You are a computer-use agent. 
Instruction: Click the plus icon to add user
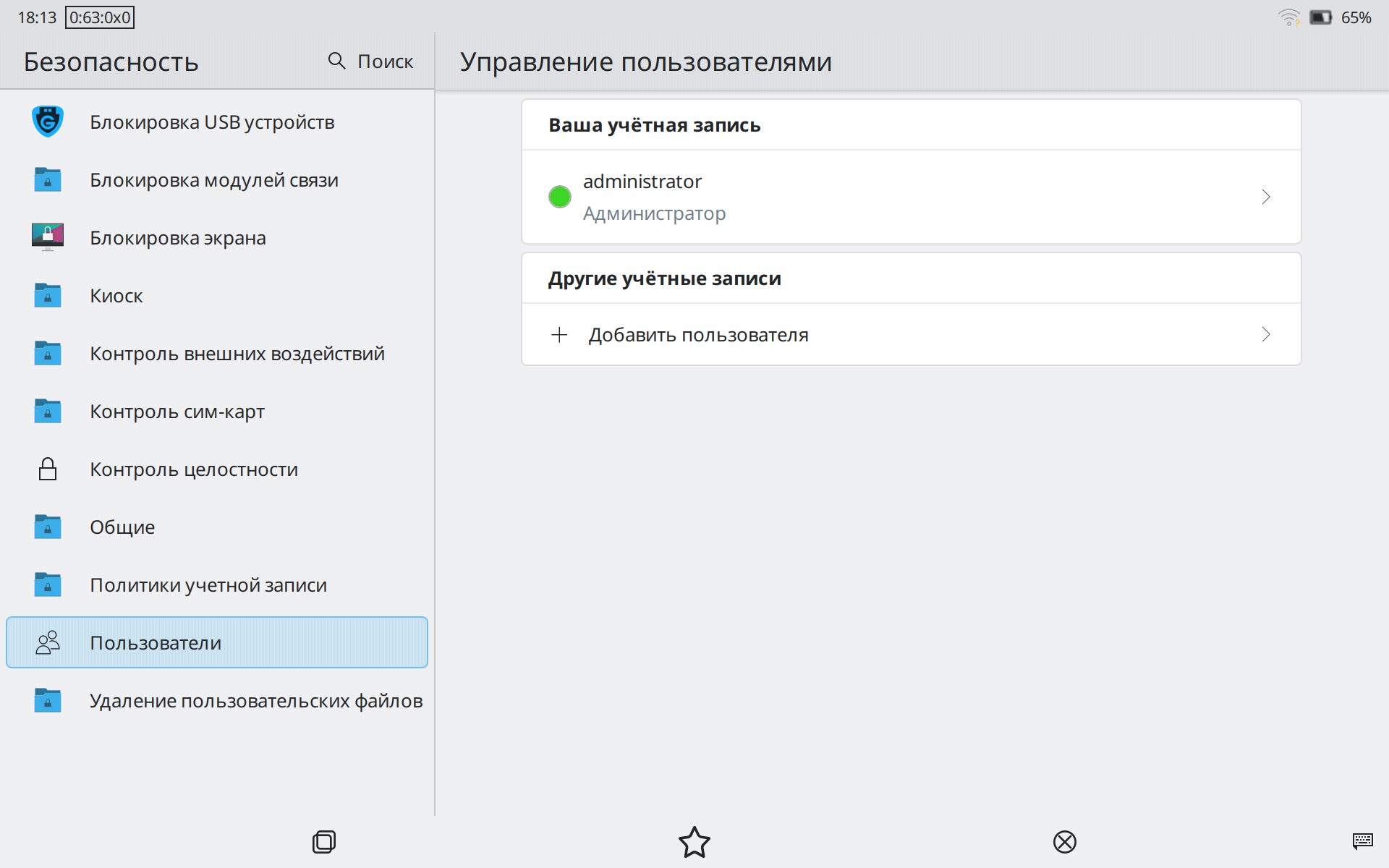coord(559,335)
